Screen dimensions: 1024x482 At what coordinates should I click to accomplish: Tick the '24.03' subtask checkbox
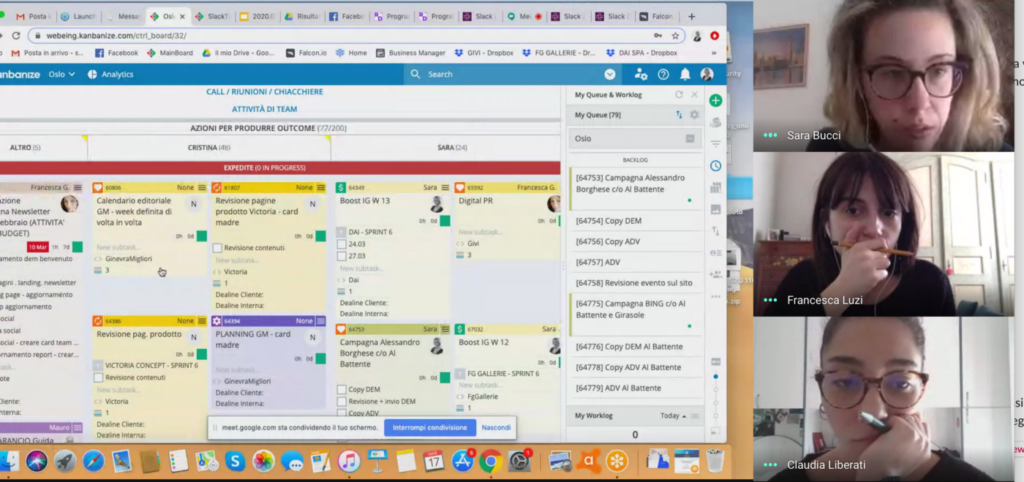click(x=341, y=244)
